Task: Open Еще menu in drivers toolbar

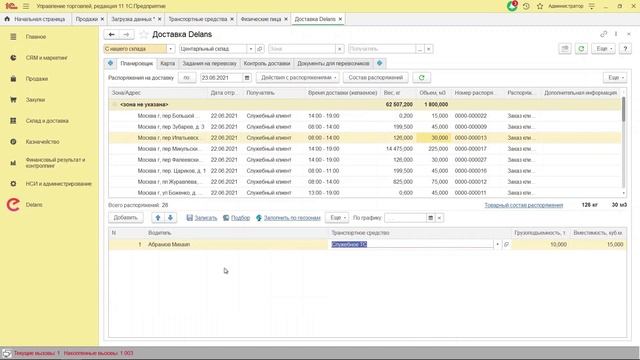Action: (x=337, y=218)
